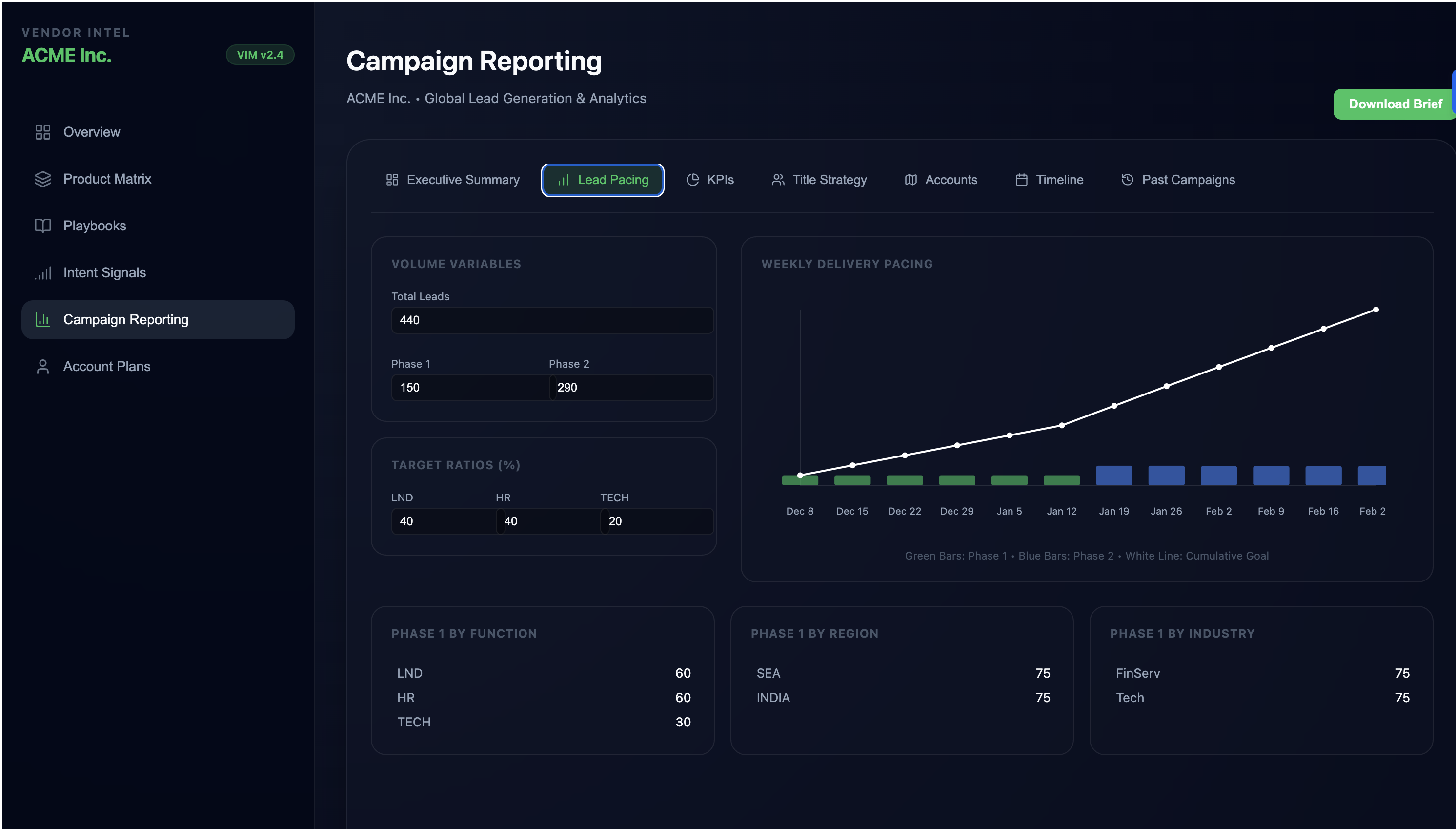Click the final cumulative goal line point
Screen dimensions: 1456x829
(x=1376, y=310)
